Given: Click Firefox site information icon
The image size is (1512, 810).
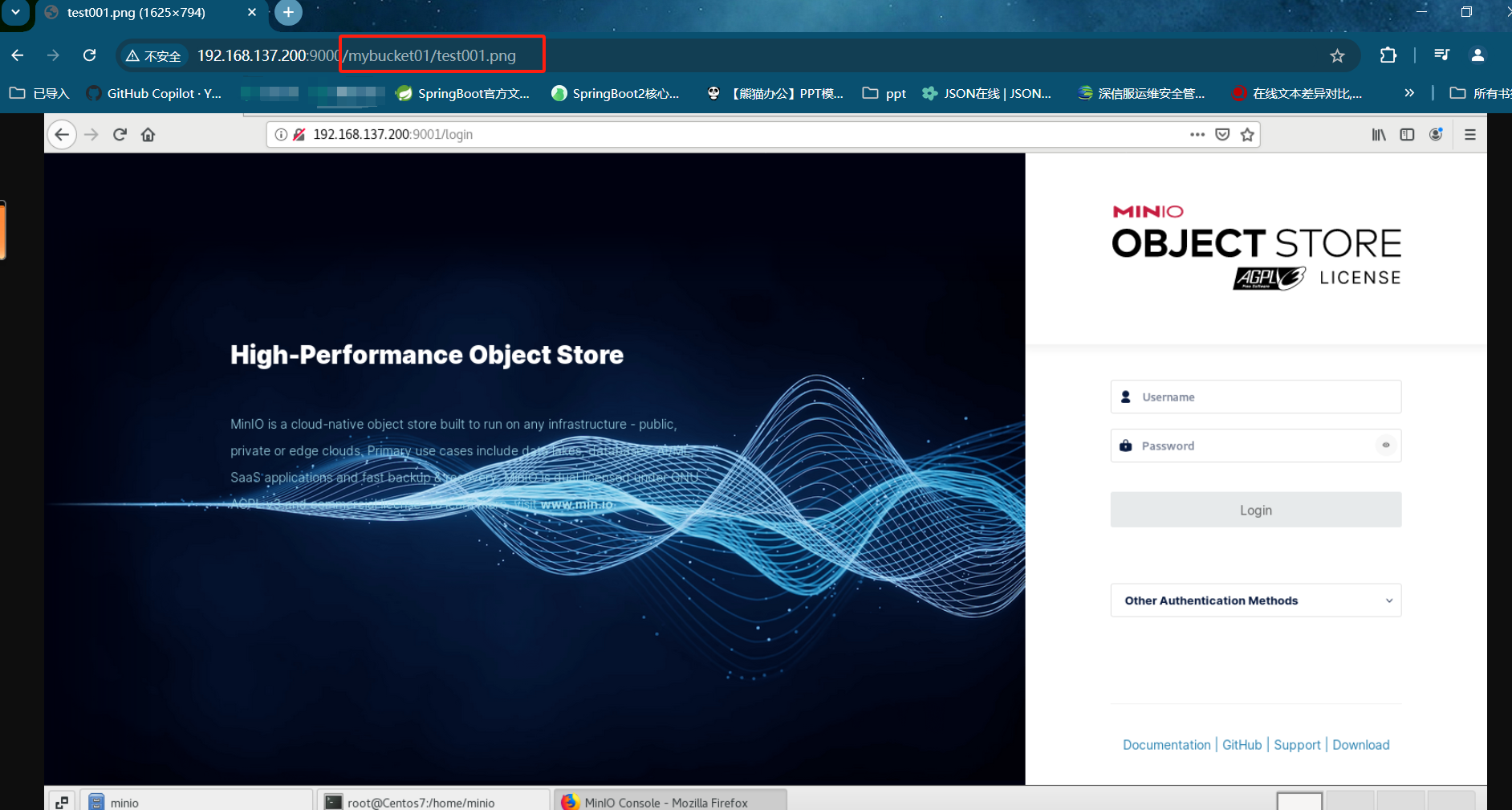Looking at the screenshot, I should coord(281,134).
